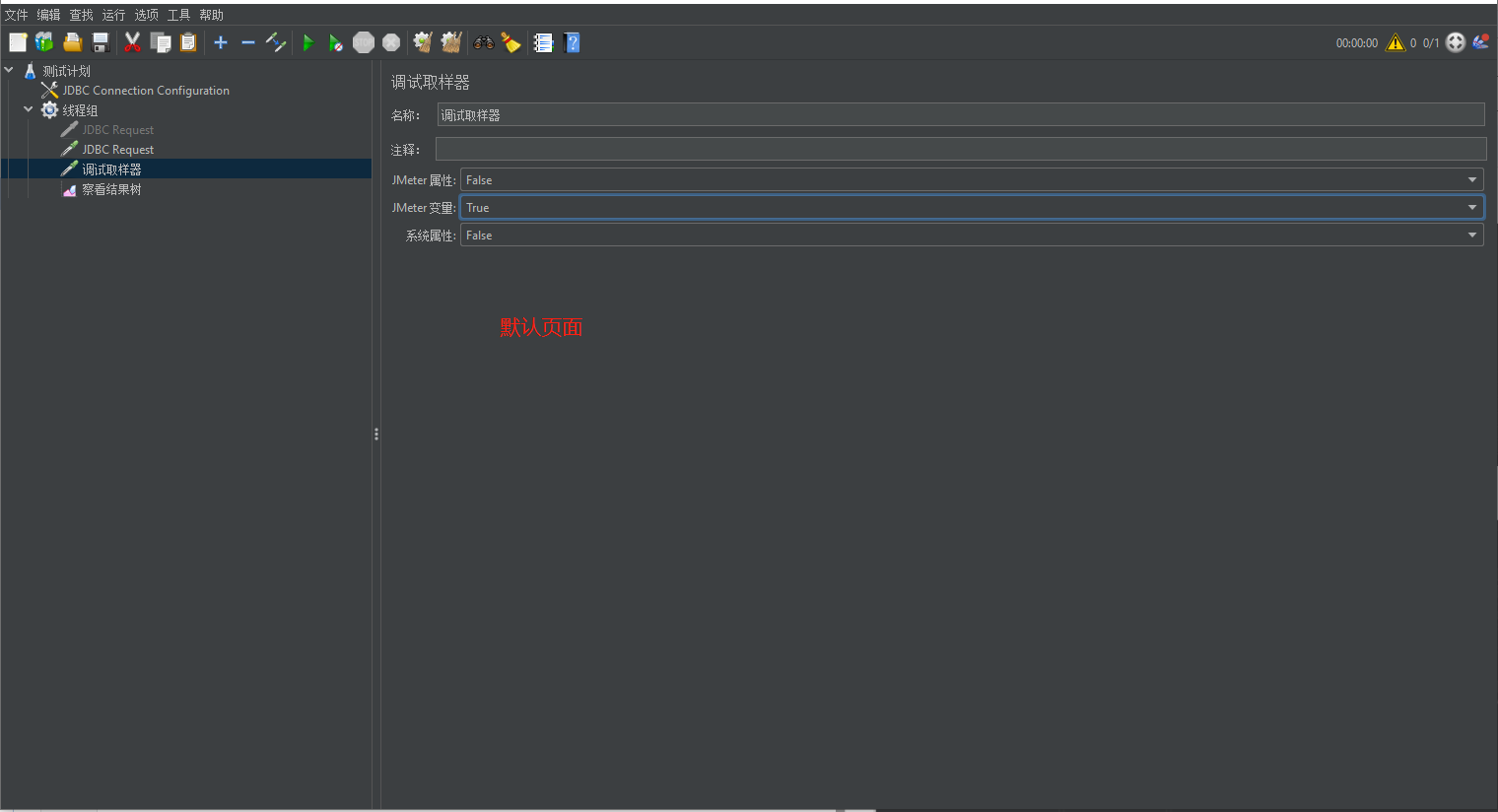Viewport: 1498px width, 812px height.
Task: Open the JMeter 变量 dropdown
Action: tap(972, 208)
